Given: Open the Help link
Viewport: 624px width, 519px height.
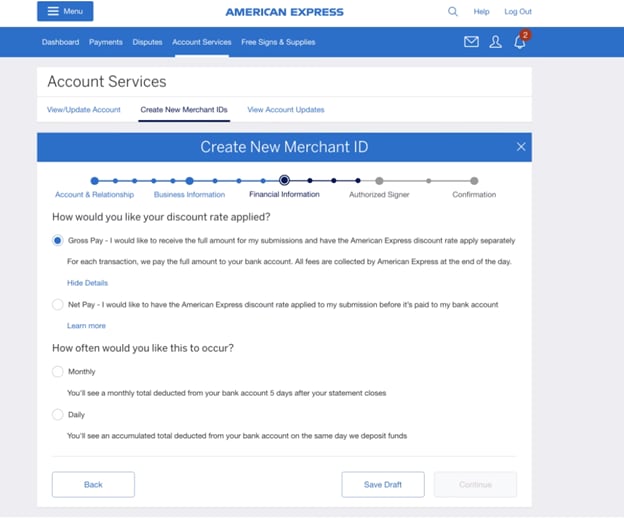Looking at the screenshot, I should click(481, 12).
